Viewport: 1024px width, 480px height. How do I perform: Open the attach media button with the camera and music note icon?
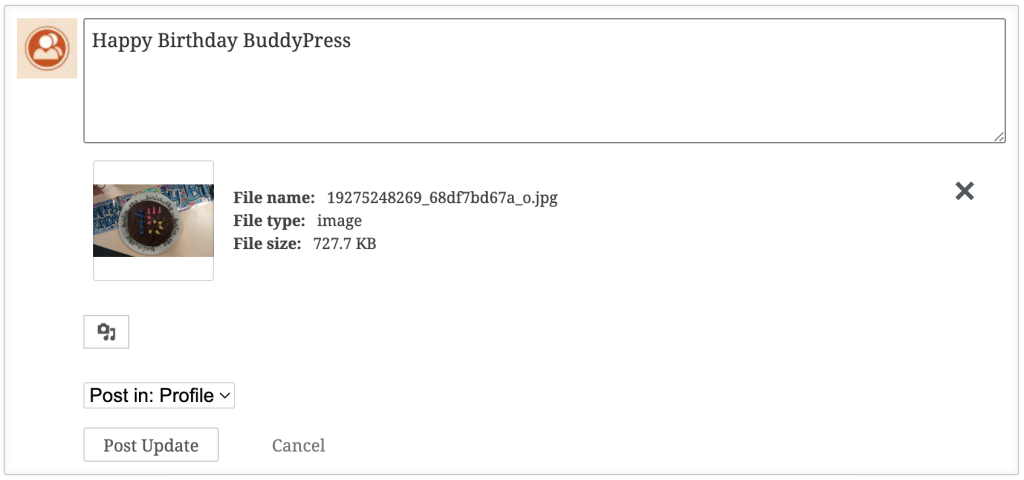(106, 332)
